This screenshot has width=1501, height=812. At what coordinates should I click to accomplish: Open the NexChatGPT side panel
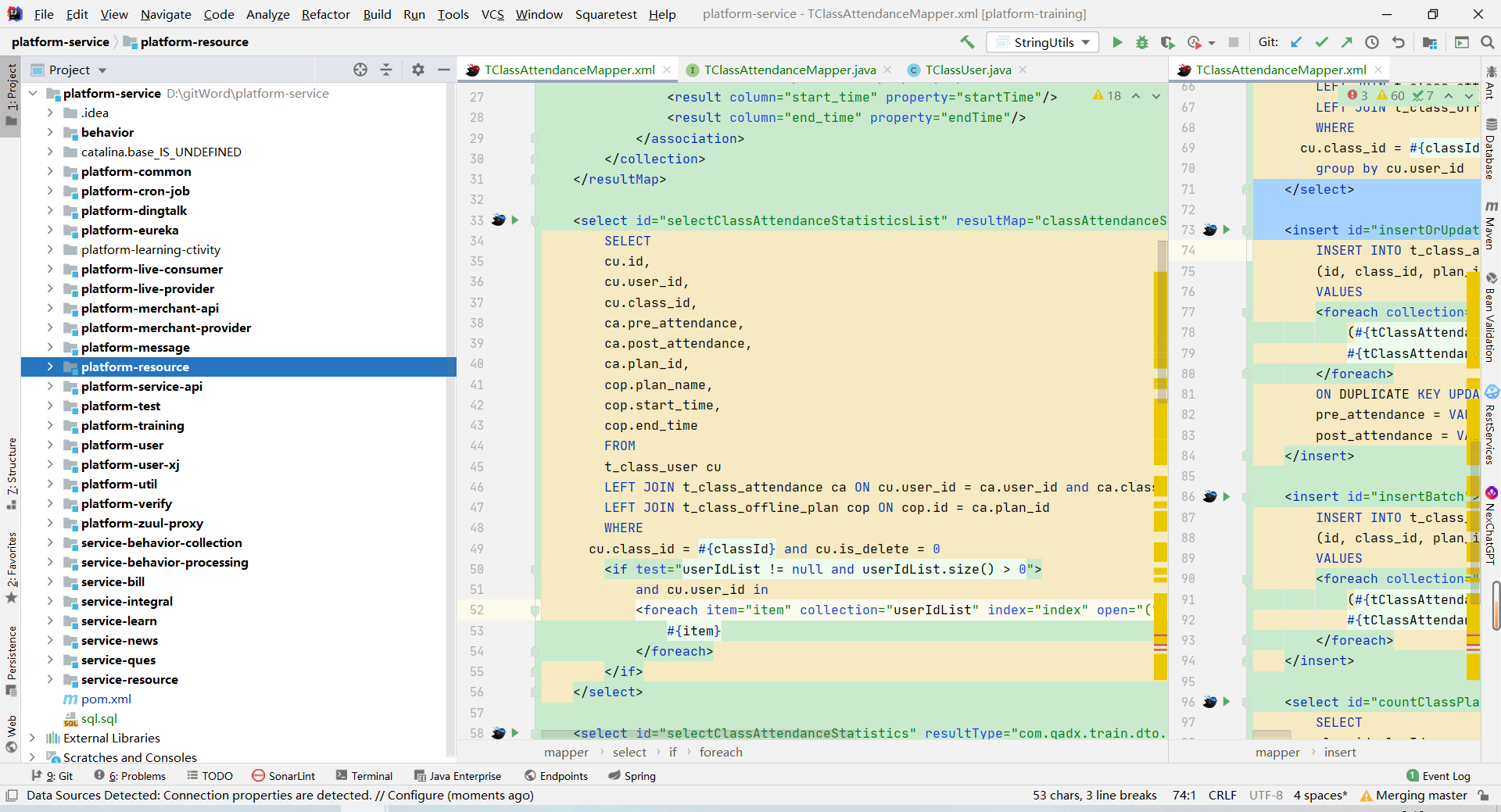pyautogui.click(x=1491, y=525)
